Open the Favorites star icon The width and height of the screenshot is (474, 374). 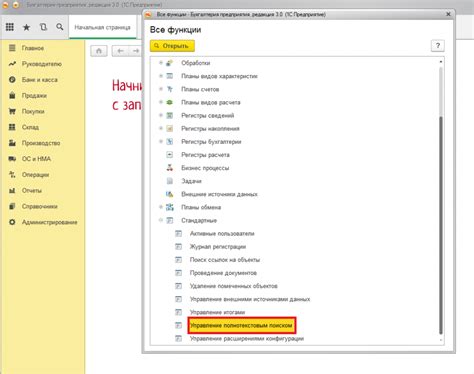(x=26, y=27)
